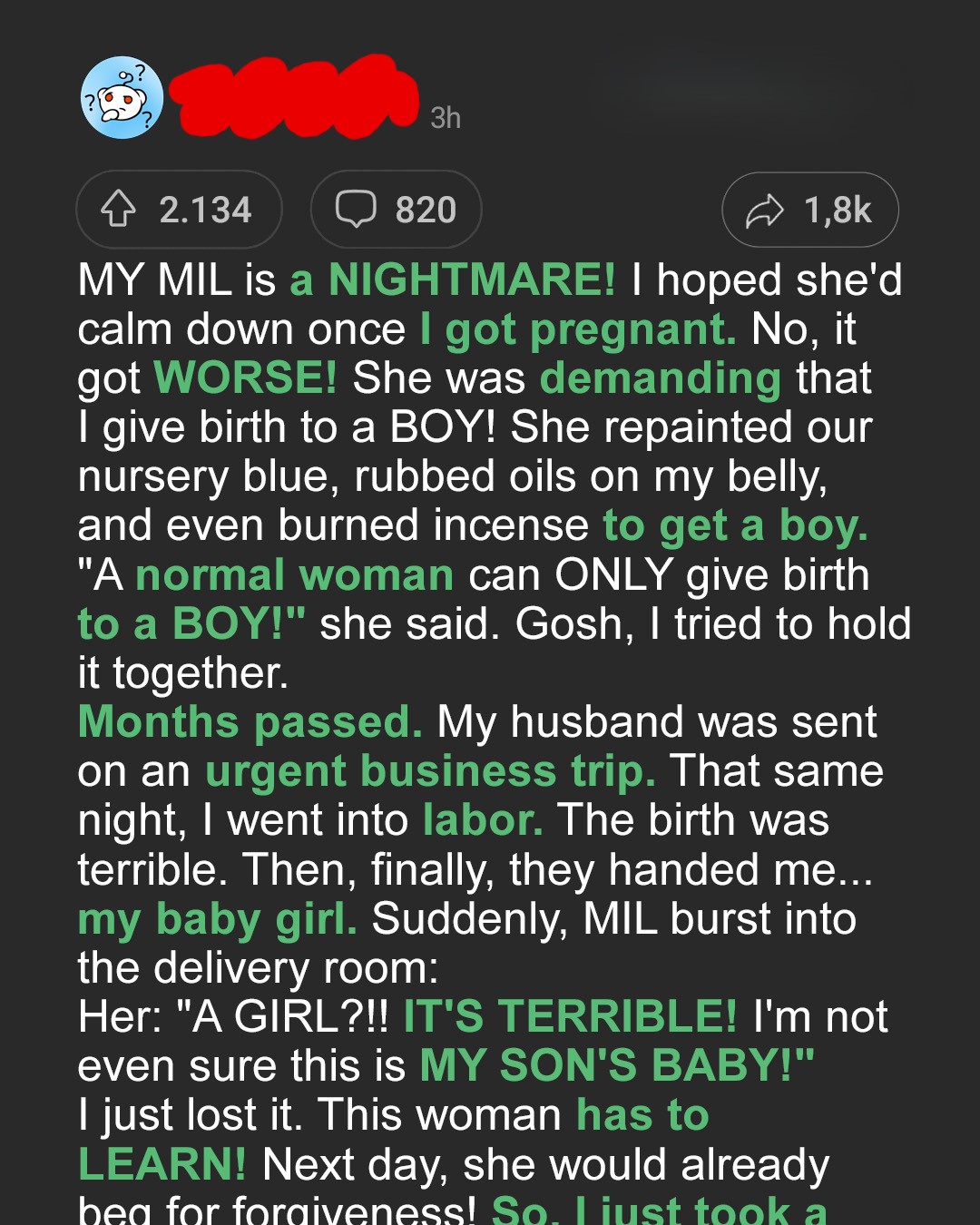Tap the 1,8k shares count
The width and height of the screenshot is (980, 1225).
coord(838,211)
